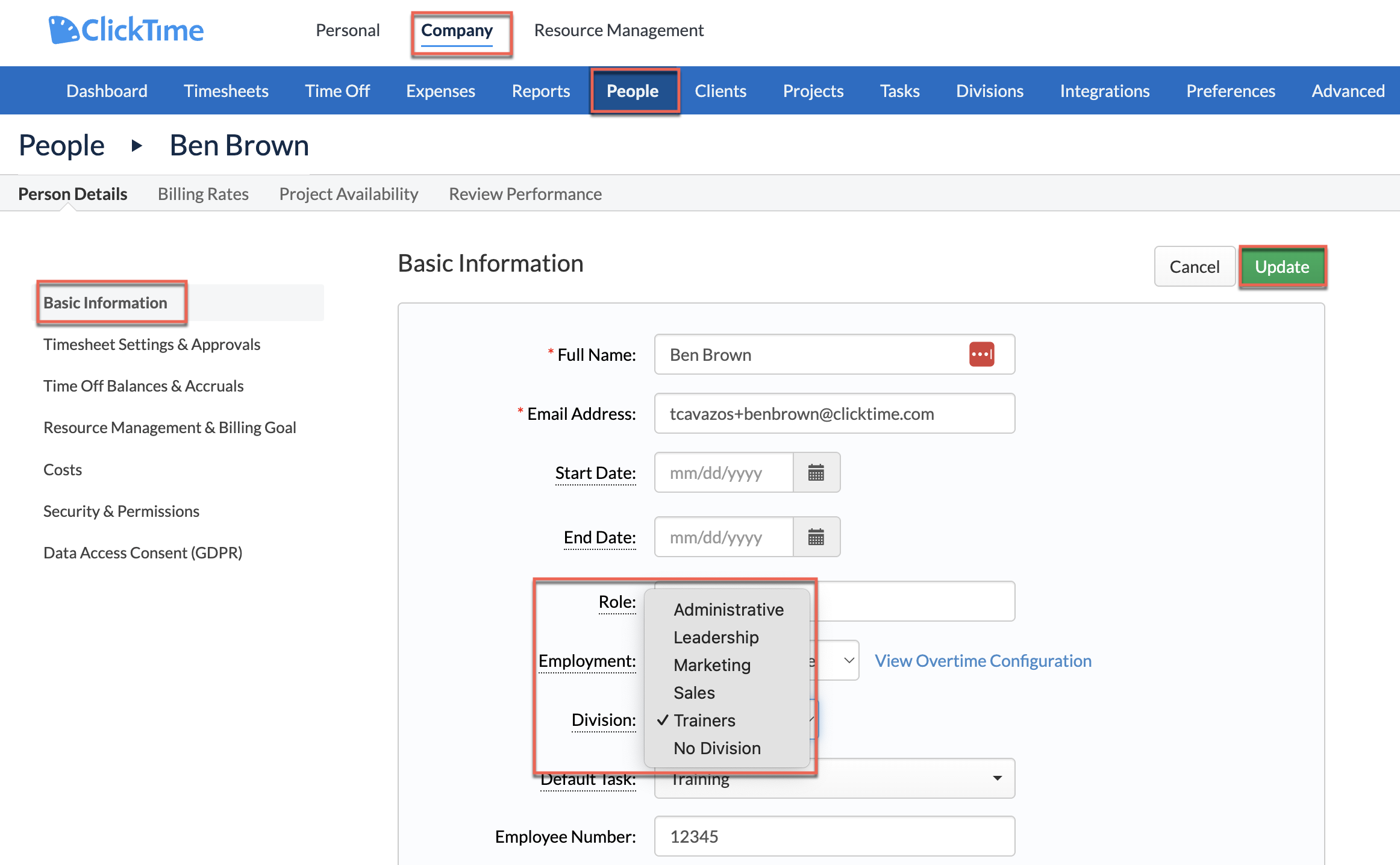Screen dimensions: 1400x865
Task: Click into the Full Name field
Action: click(834, 354)
